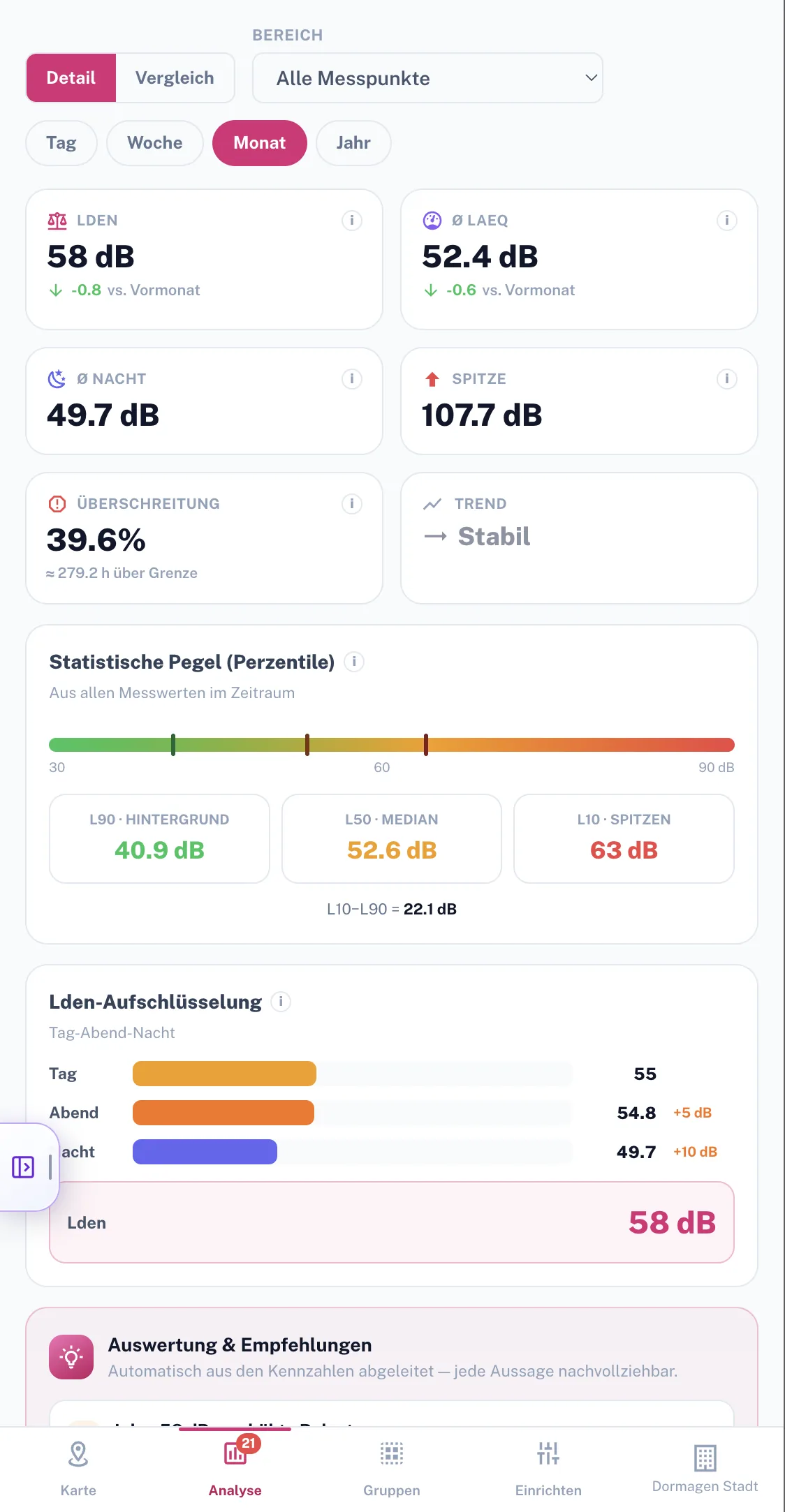Switch to Vergleich view
This screenshot has height=1512, width=785.
[175, 77]
